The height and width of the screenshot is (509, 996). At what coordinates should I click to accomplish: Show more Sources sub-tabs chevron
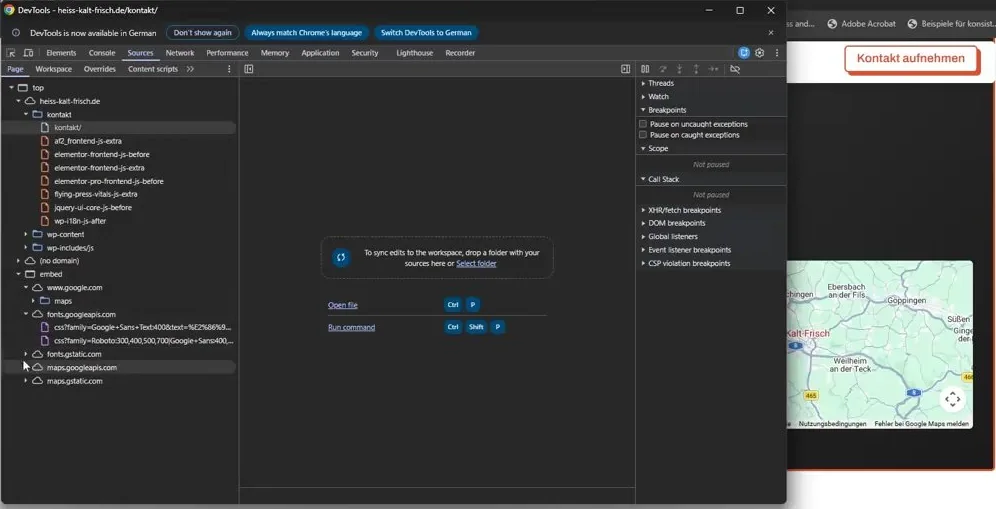click(x=190, y=69)
